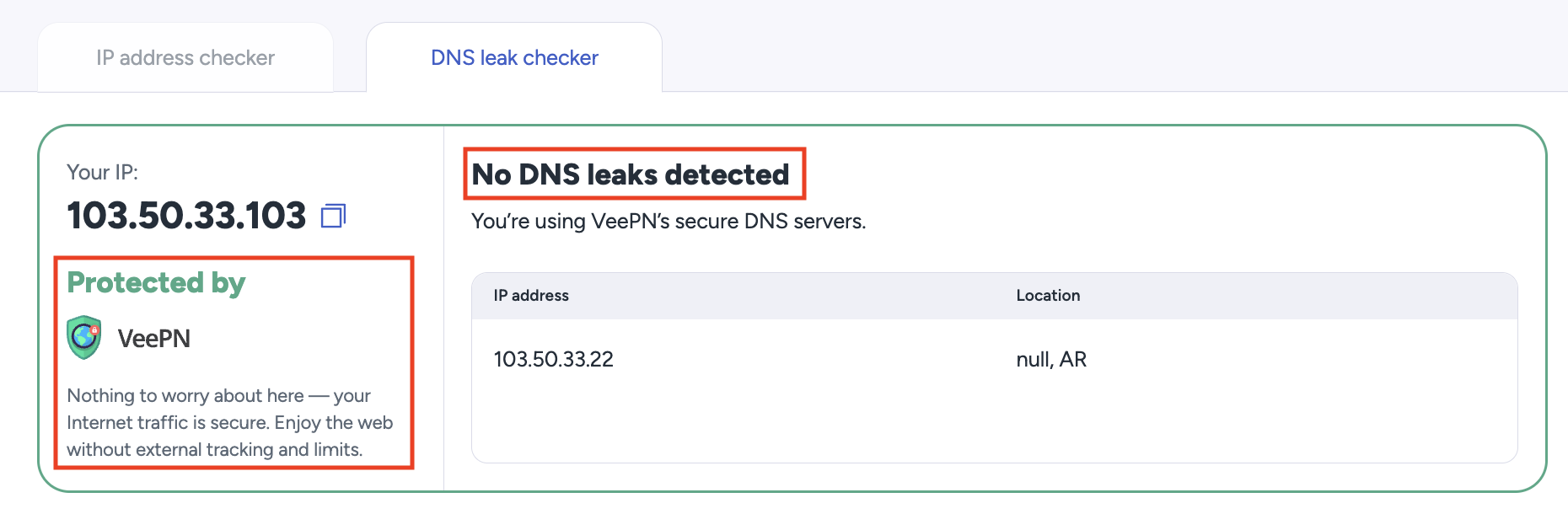
Task: Select the DNS leak checker tab
Action: 513,57
